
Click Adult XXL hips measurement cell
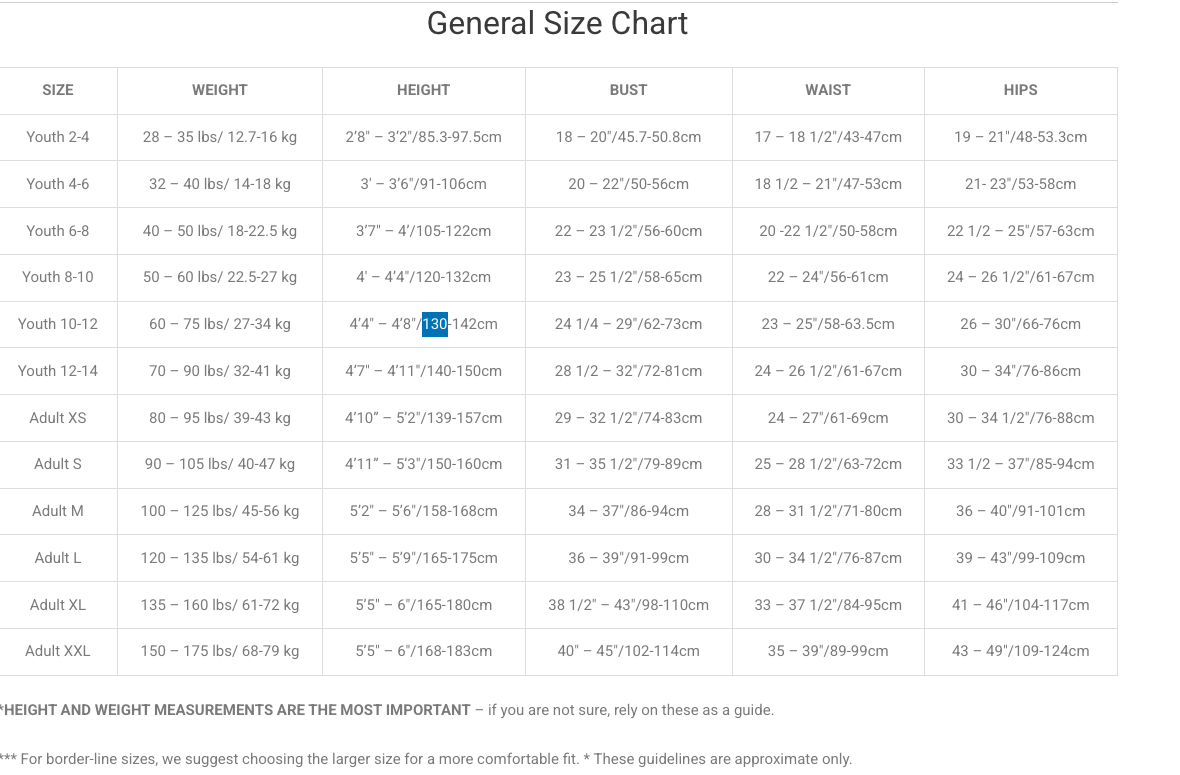coord(1020,651)
